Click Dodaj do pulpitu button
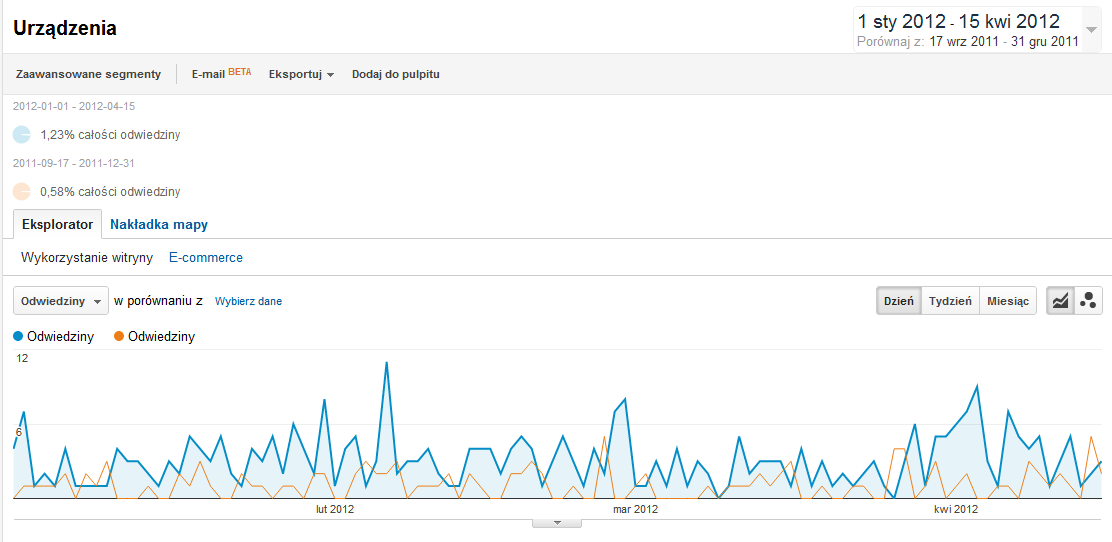Viewport: 1112px width, 542px height. click(395, 74)
